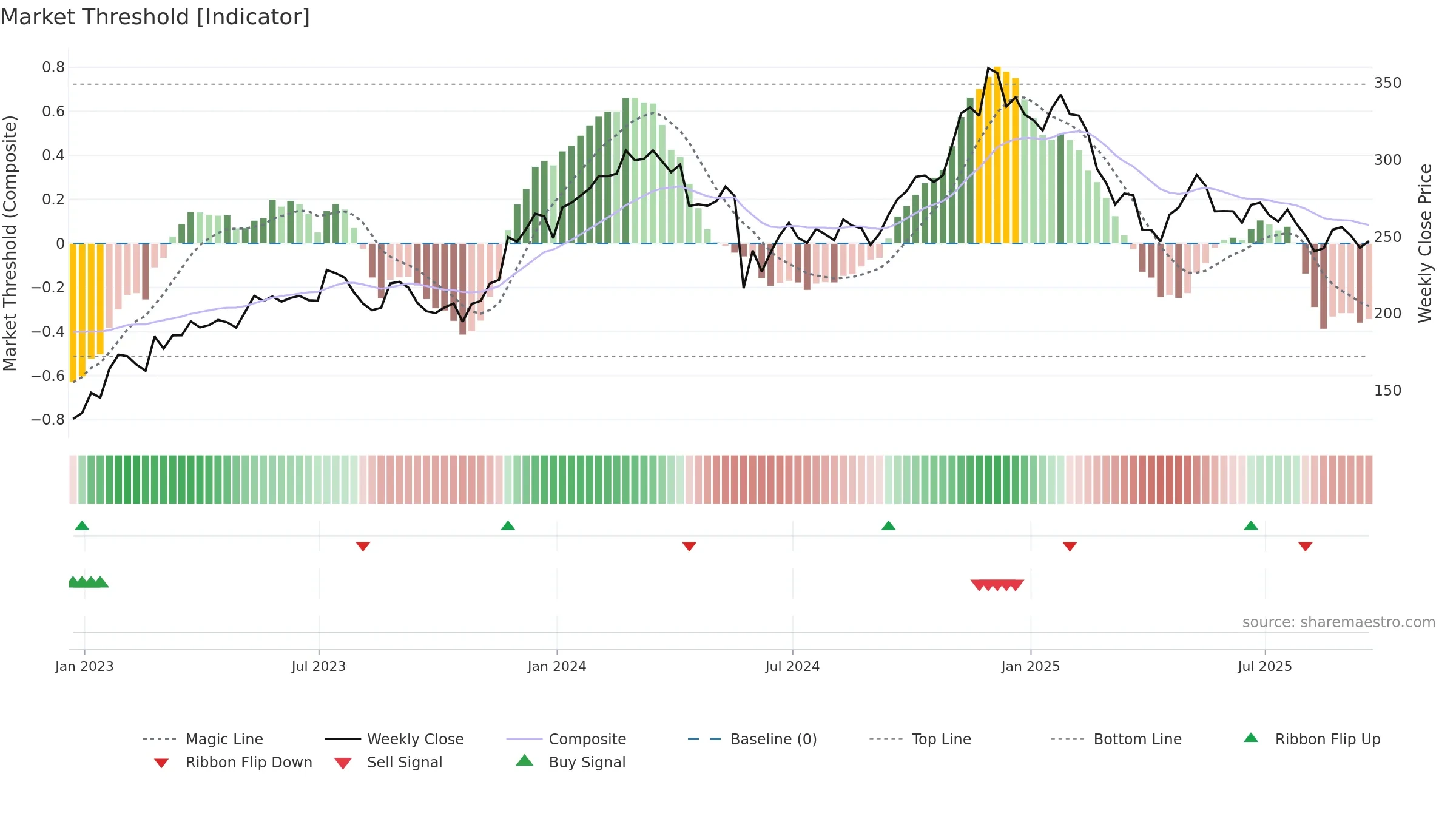Select the Ribbon Flip Up triangle near Jun 2025
This screenshot has width=1456, height=819.
1251,525
